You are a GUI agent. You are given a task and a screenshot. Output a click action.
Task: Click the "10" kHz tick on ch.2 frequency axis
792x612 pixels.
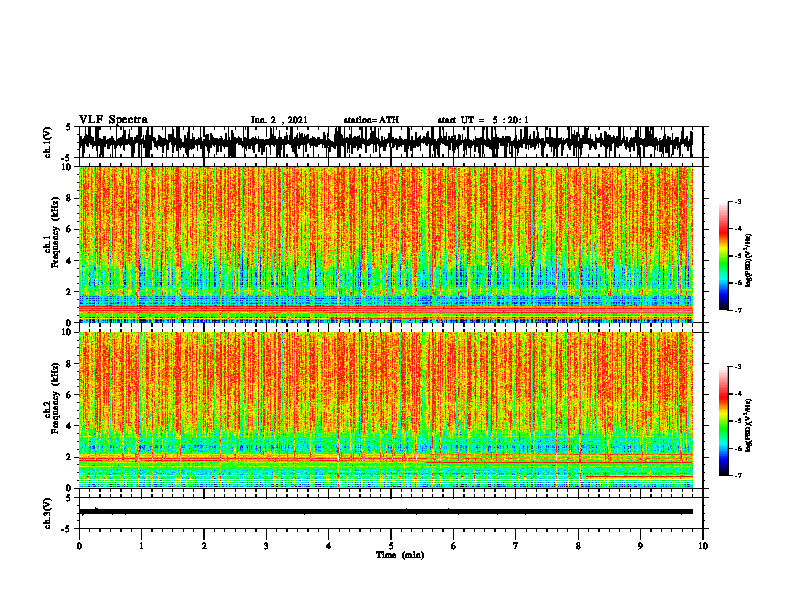click(68, 332)
